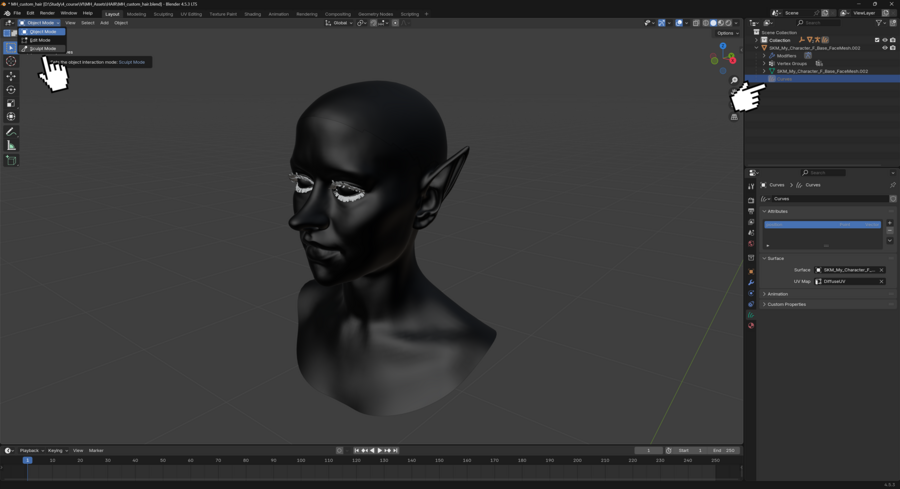The width and height of the screenshot is (900, 489).
Task: Expand the Modifiers item in outliner
Action: tap(764, 56)
